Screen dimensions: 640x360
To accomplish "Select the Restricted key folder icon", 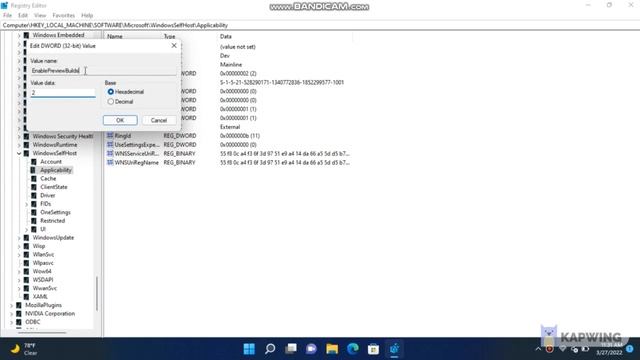I will 34,221.
